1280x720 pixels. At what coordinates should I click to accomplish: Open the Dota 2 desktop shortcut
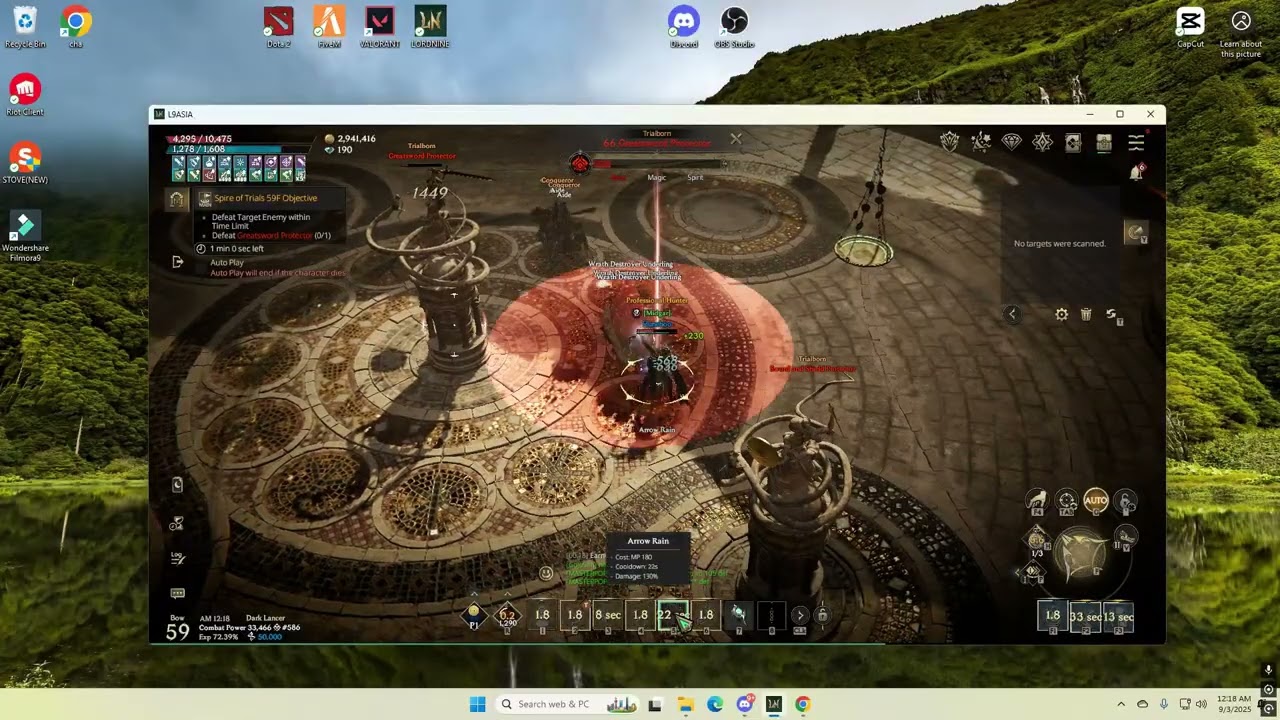coord(278,26)
